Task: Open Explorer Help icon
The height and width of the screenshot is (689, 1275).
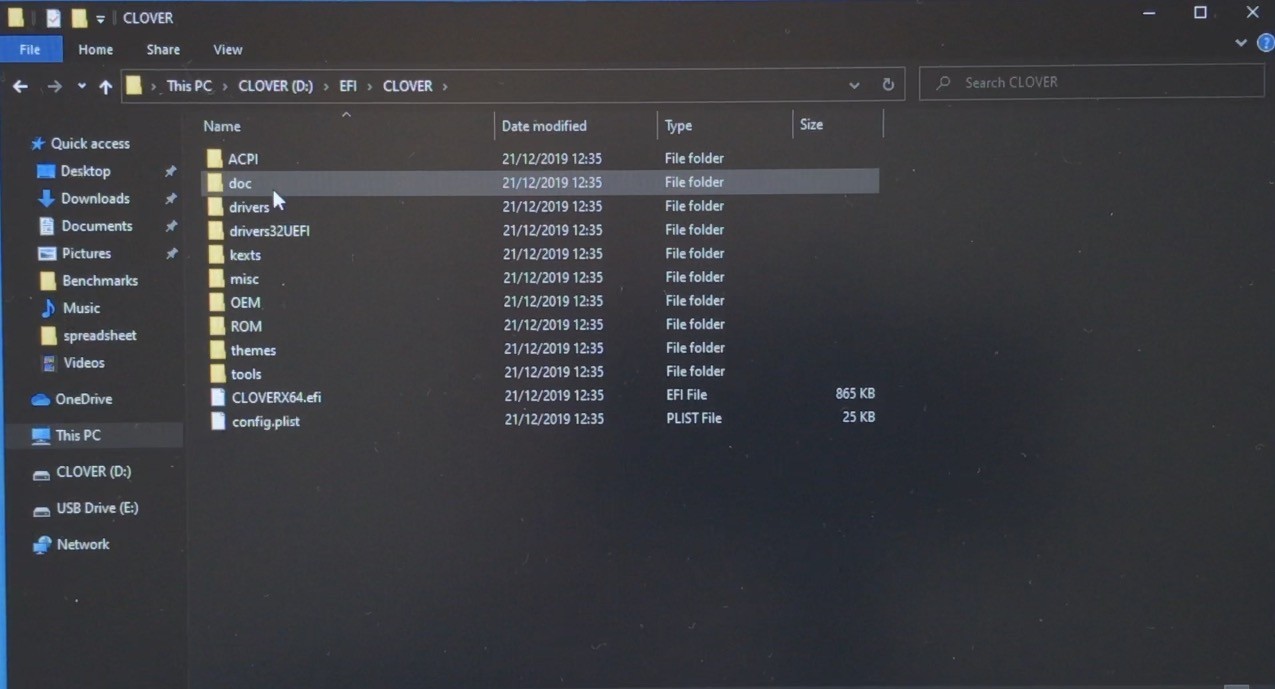Action: pos(1265,43)
